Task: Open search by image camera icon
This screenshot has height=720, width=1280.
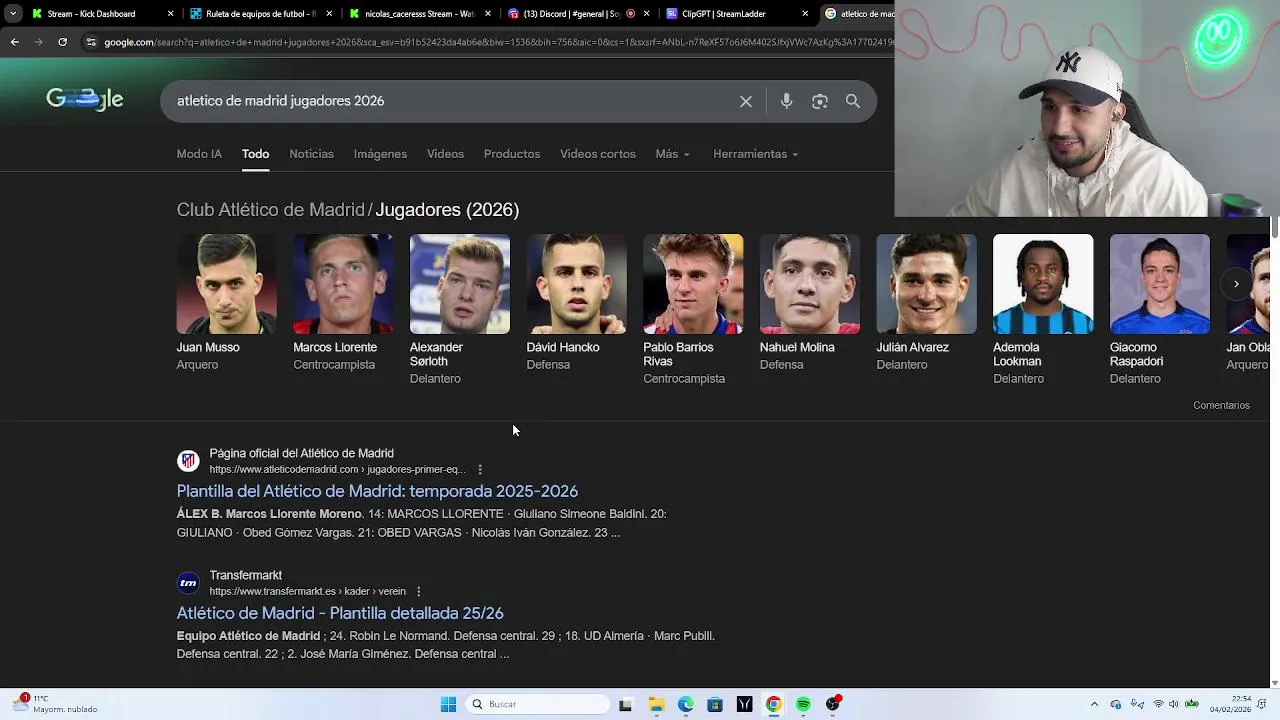Action: click(820, 101)
